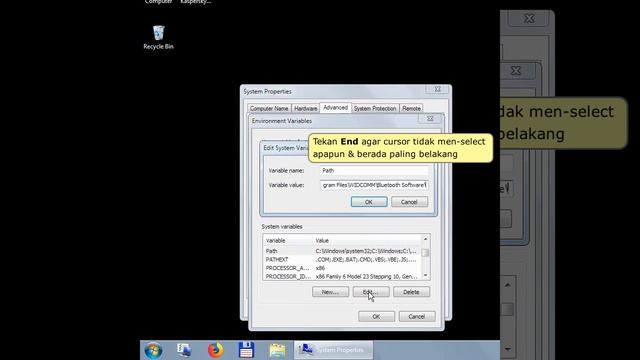Viewport: 640px width, 360px height.
Task: Open the System Protection tab
Action: tap(375, 109)
